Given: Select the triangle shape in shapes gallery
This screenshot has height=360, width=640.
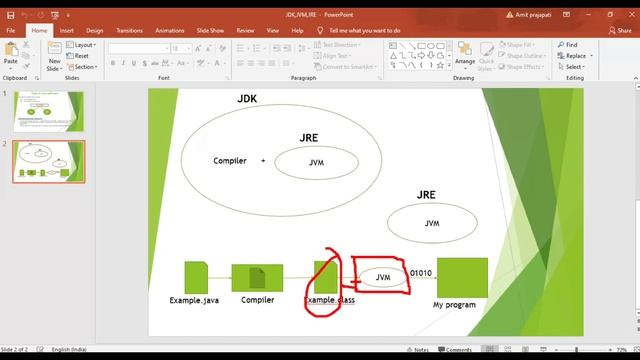Looking at the screenshot, I should point(393,56).
